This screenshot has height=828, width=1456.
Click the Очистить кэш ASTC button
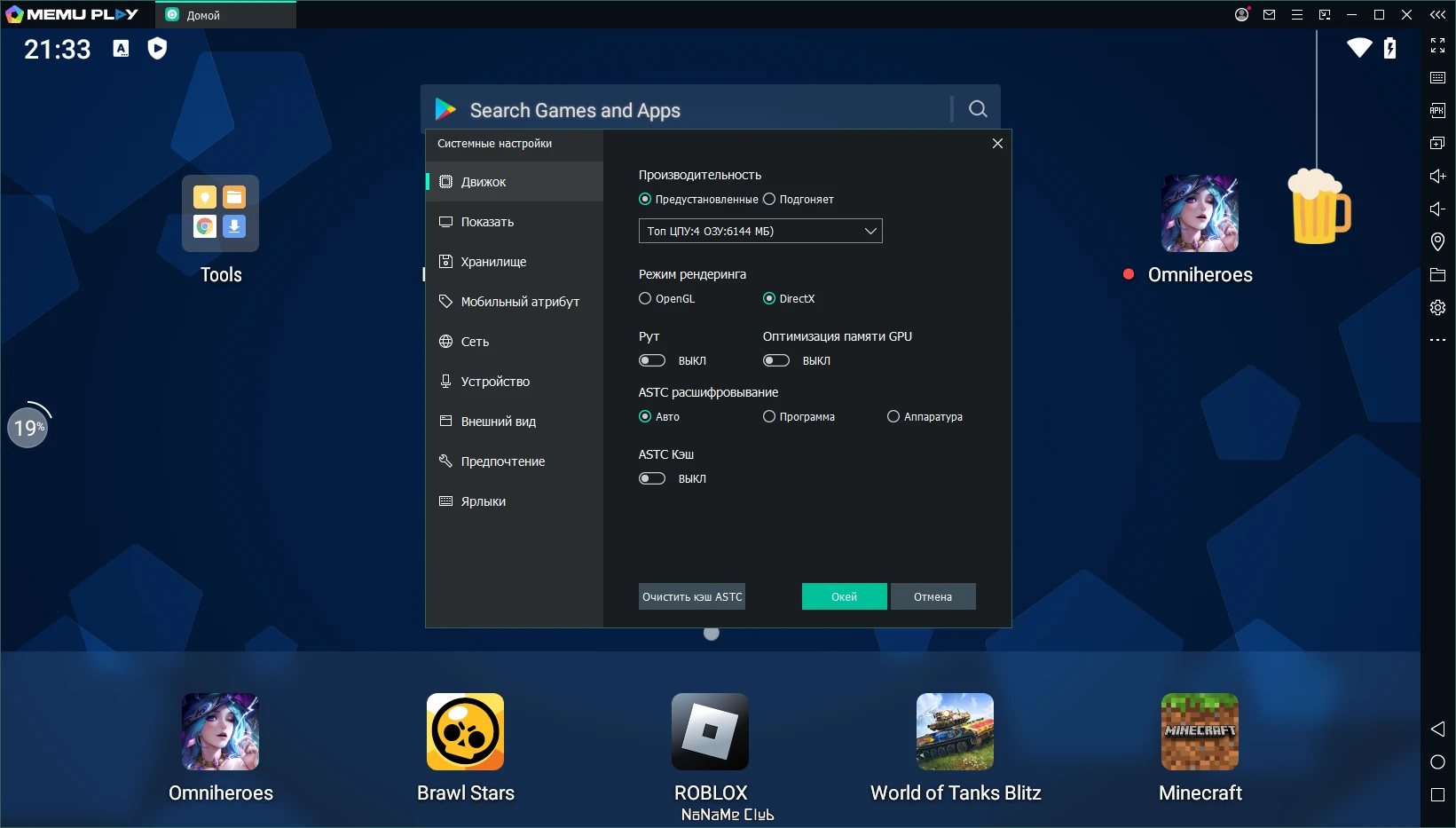click(x=692, y=596)
